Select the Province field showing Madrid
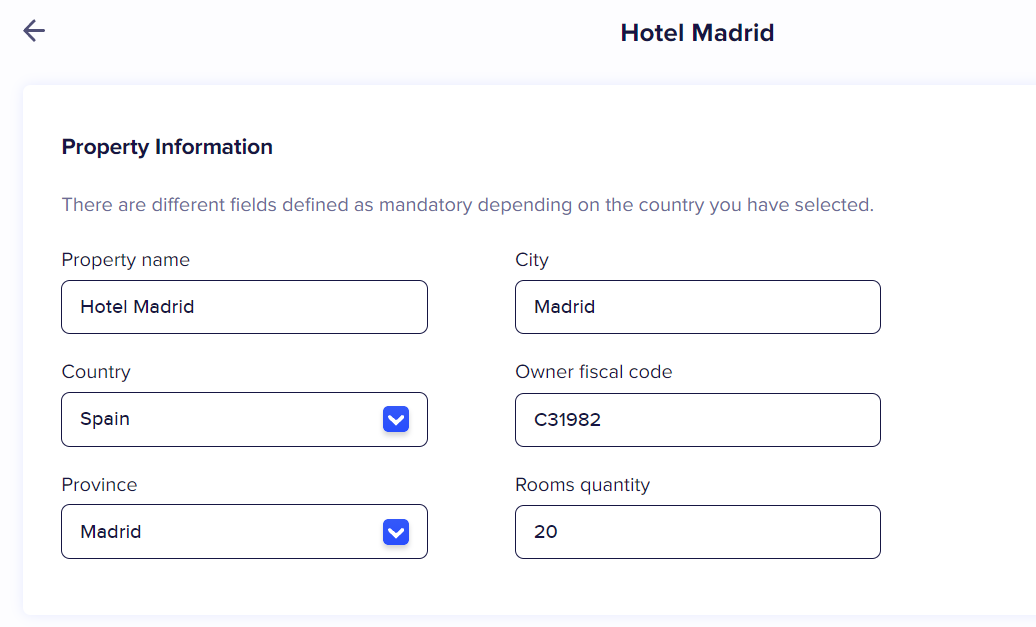 (x=220, y=532)
